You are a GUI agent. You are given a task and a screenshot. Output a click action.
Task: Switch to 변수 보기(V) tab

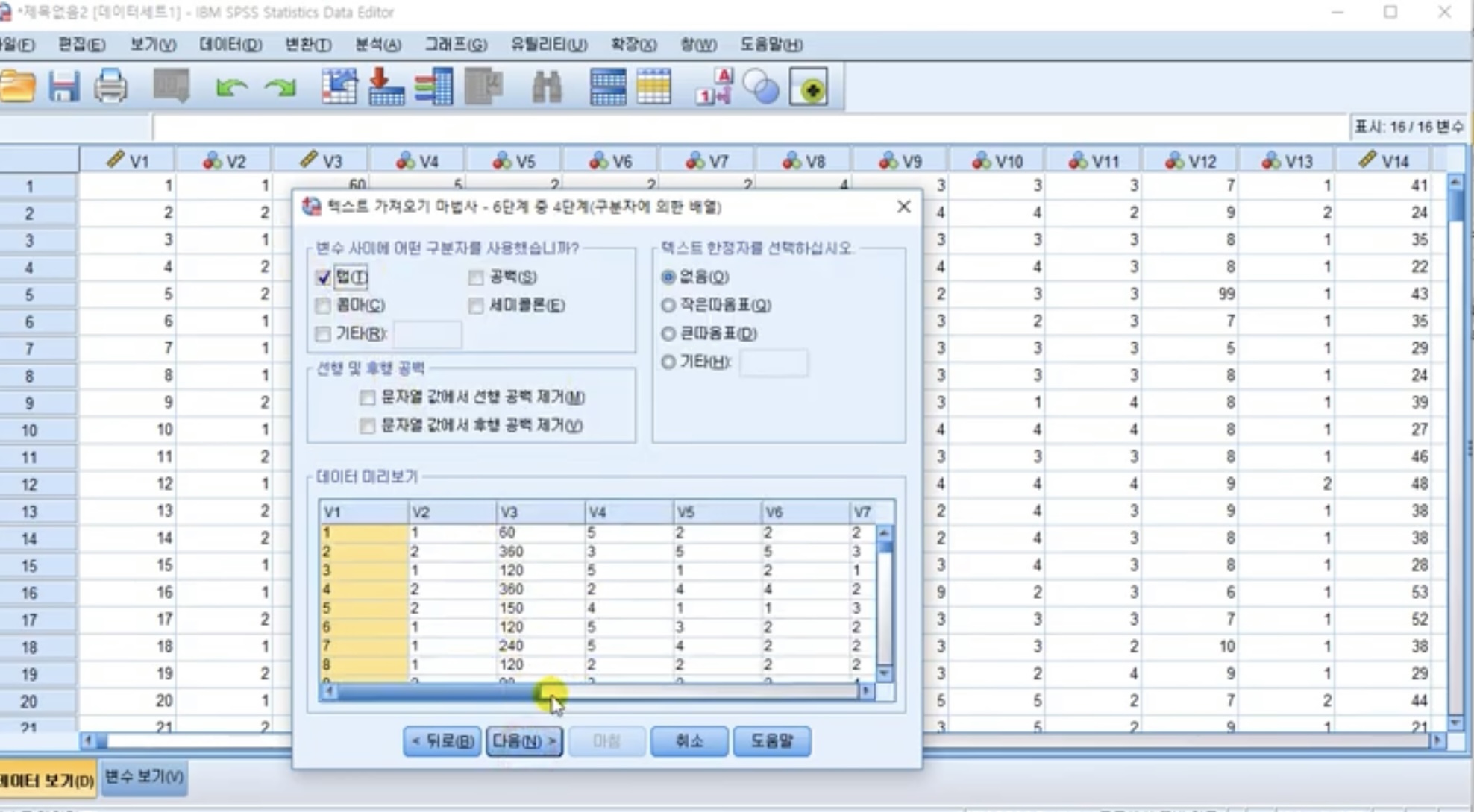click(143, 777)
